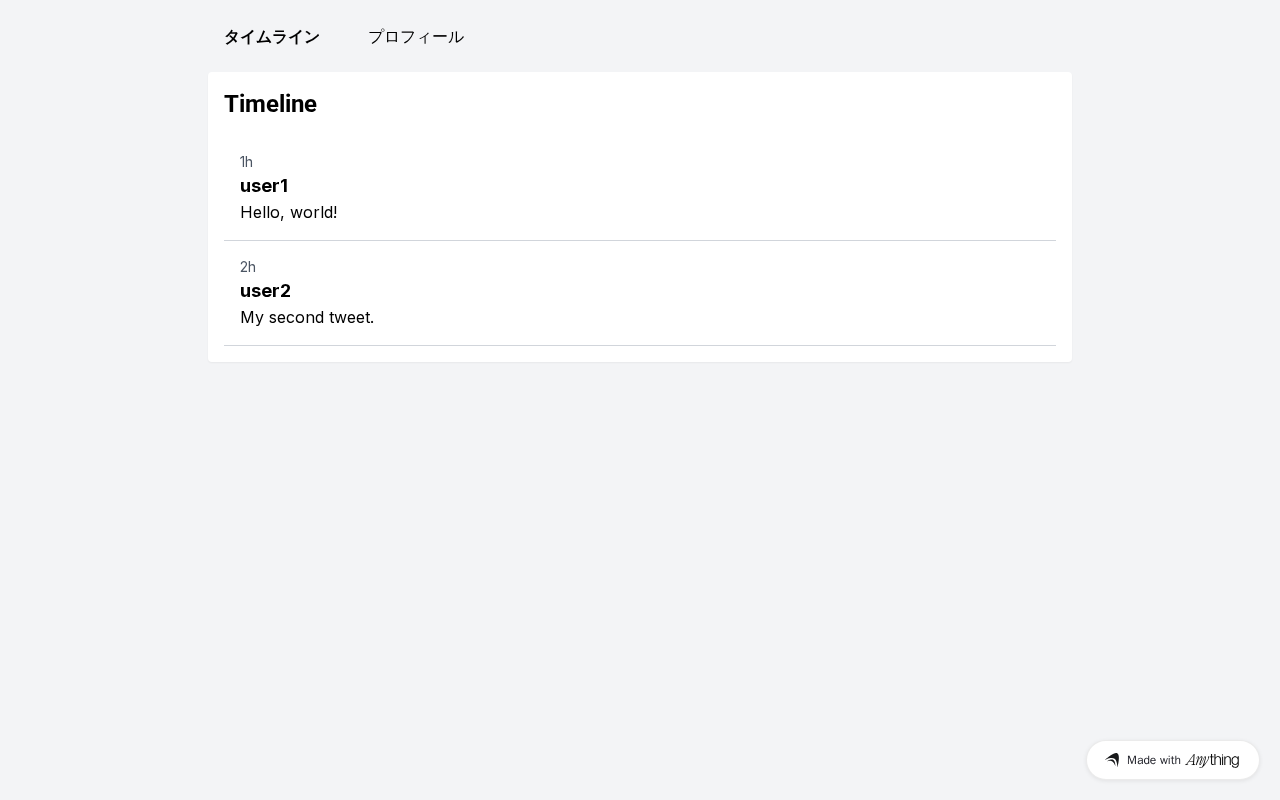Click the "Made with" text in the badge
This screenshot has width=1280, height=800.
coord(1154,760)
